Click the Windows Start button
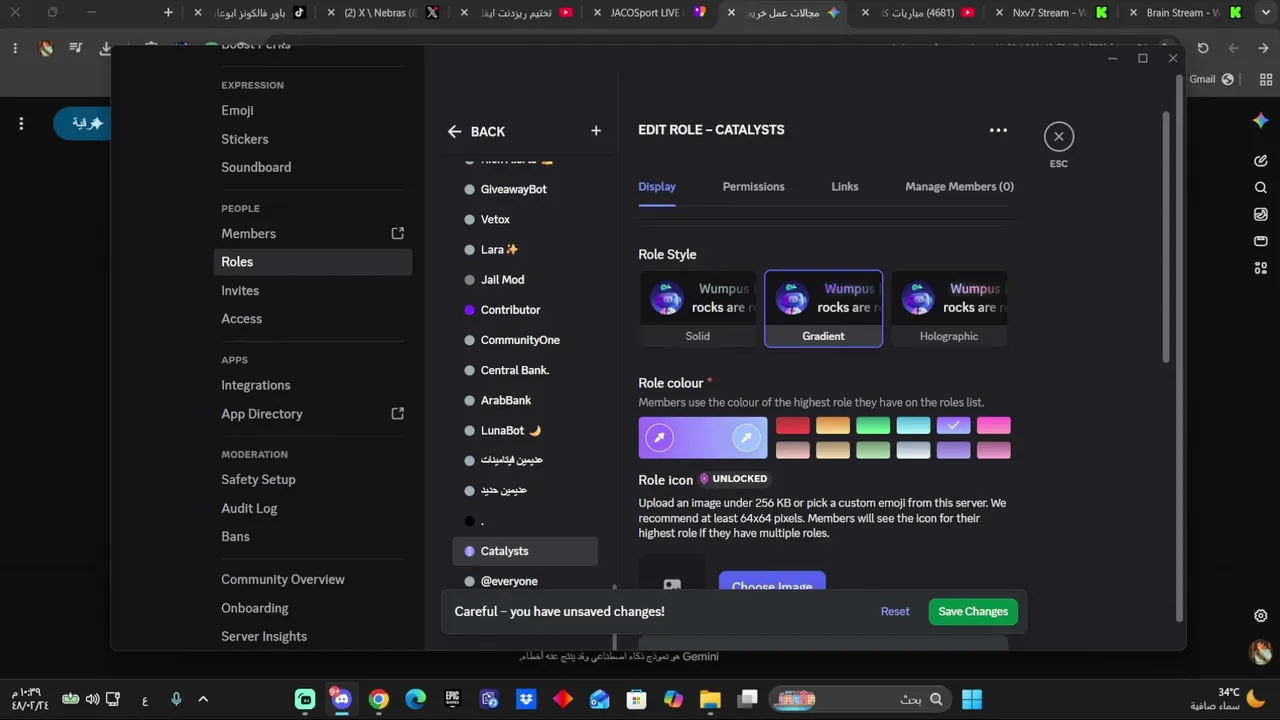The image size is (1280, 720). click(x=971, y=699)
